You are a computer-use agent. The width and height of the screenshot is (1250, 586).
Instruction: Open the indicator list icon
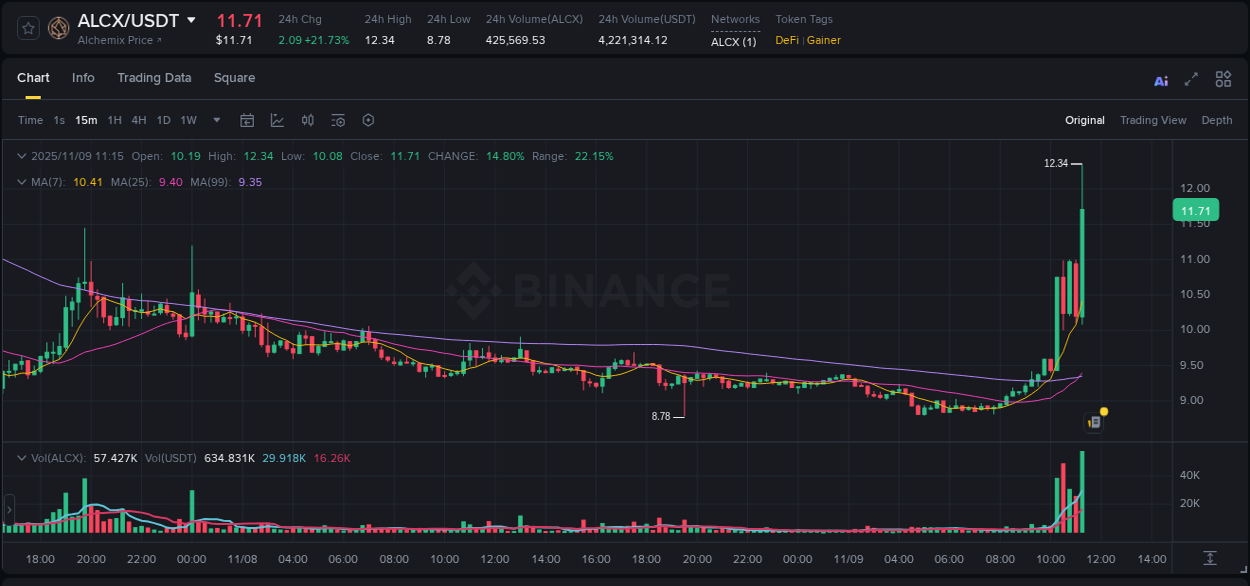coord(337,120)
